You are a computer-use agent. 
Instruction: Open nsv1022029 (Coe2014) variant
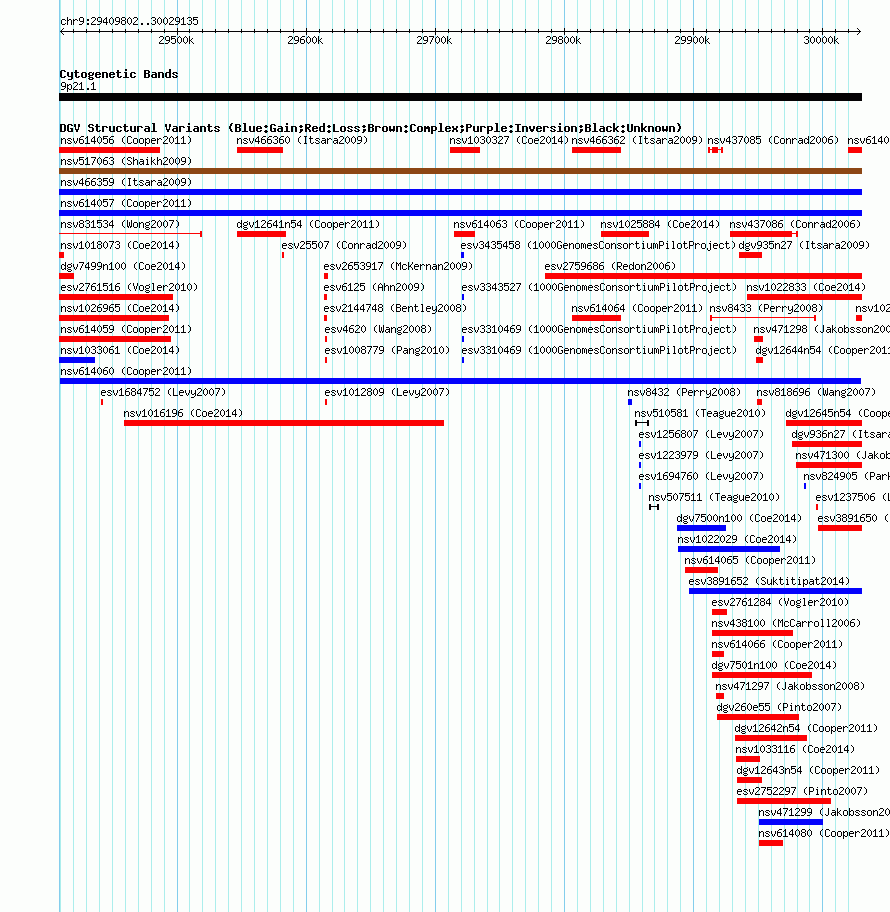tap(737, 538)
